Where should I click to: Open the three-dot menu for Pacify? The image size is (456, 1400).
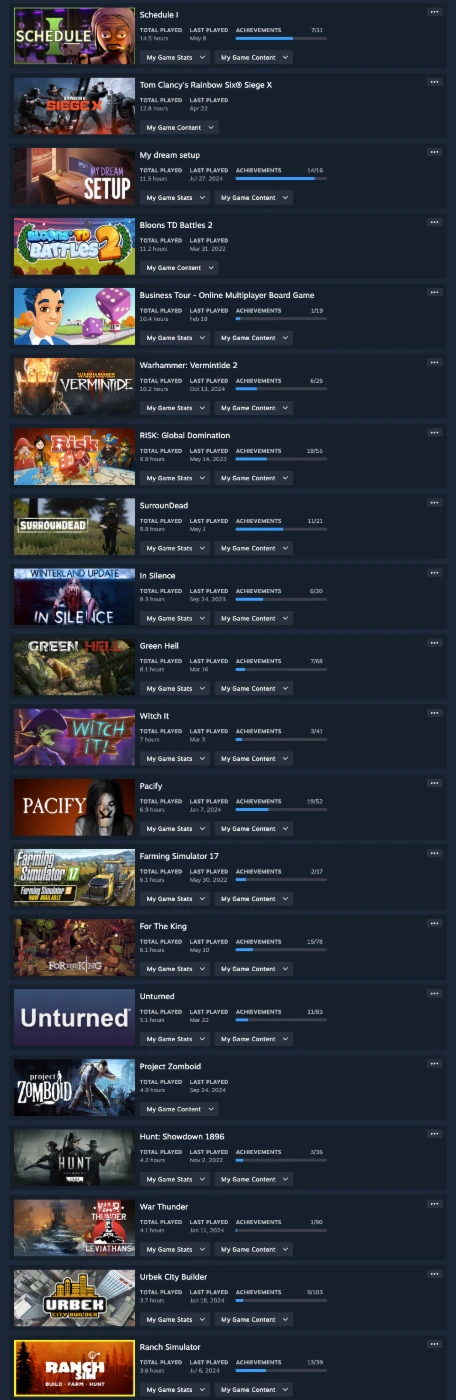click(434, 783)
